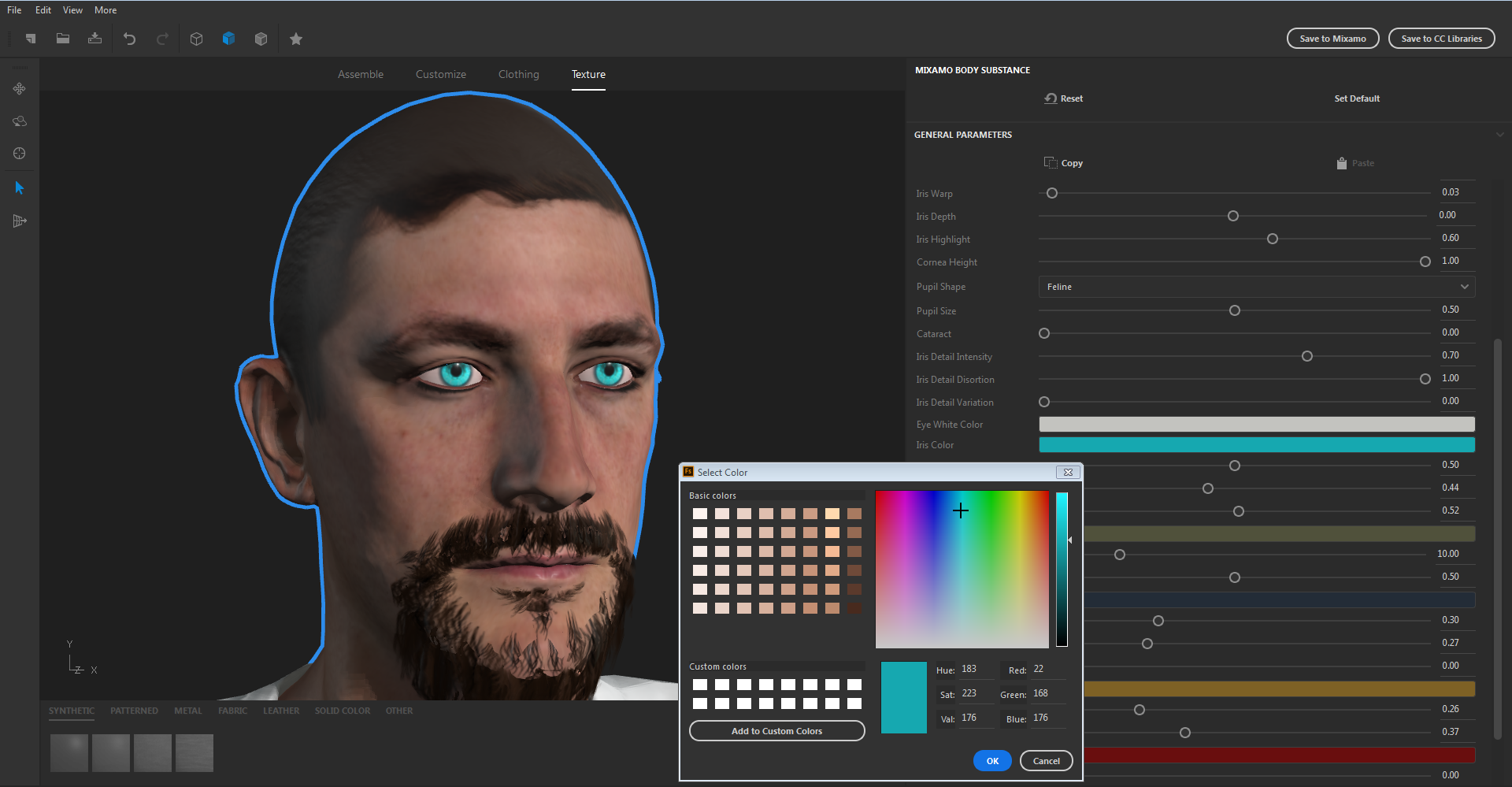The height and width of the screenshot is (787, 1512).
Task: Click the star favorites icon in the toolbar
Action: 296,39
